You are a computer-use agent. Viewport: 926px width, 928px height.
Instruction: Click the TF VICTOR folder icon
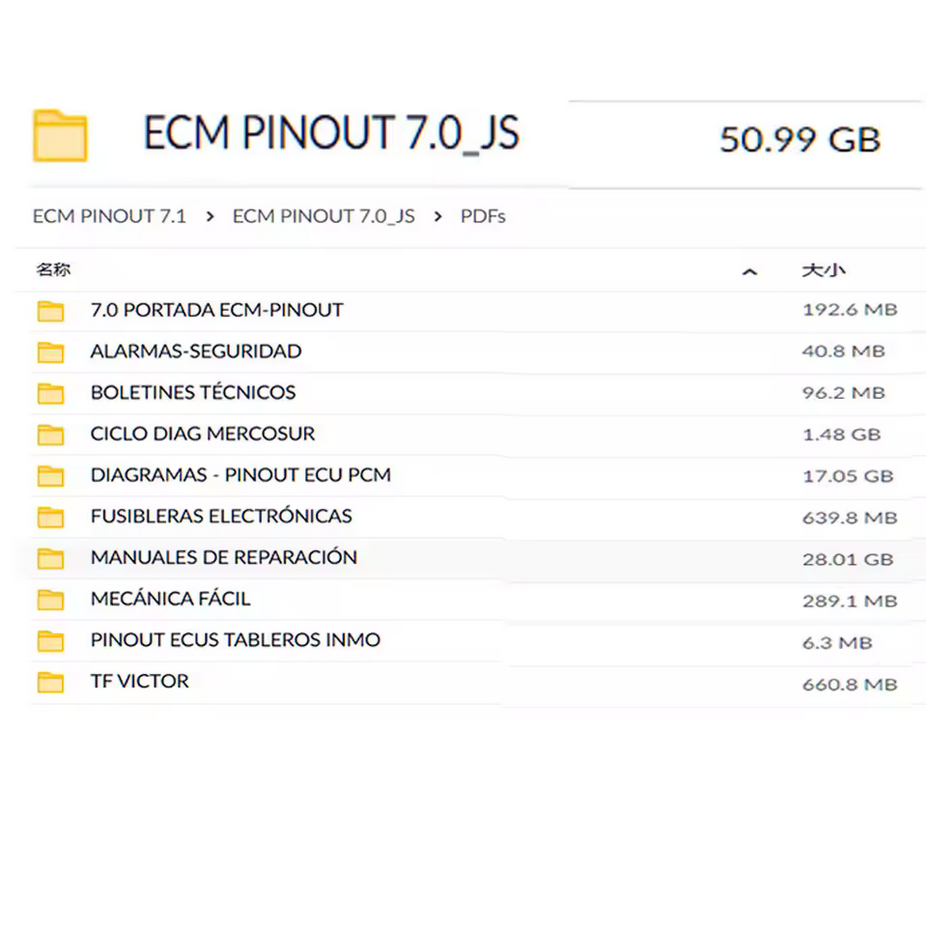(51, 681)
